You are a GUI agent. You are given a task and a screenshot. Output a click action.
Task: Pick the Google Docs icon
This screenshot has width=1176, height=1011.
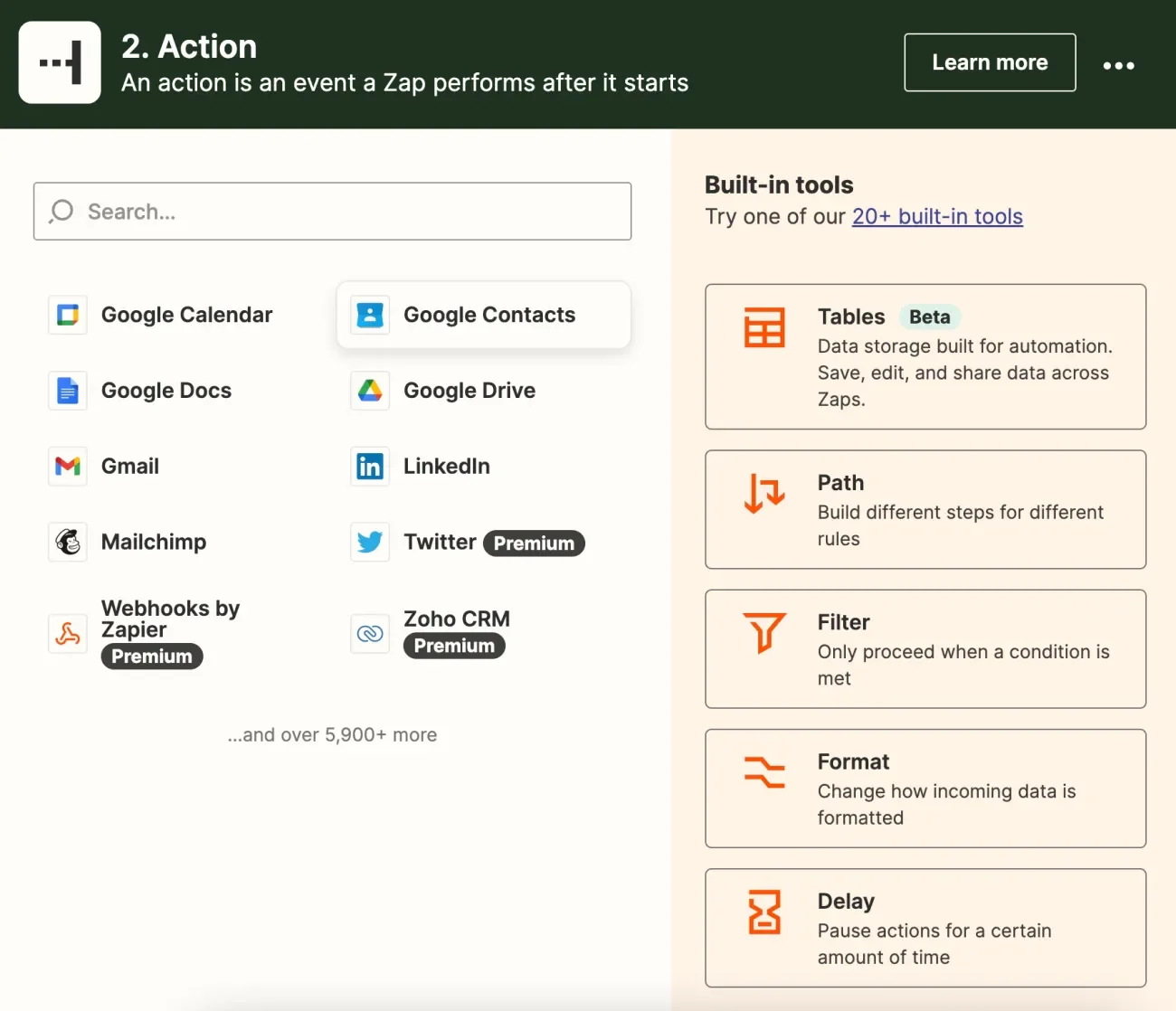[68, 391]
